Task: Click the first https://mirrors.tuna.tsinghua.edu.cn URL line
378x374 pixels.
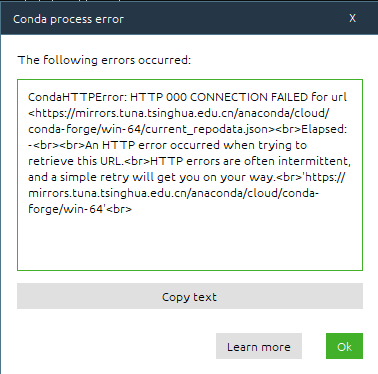Action: click(x=179, y=113)
